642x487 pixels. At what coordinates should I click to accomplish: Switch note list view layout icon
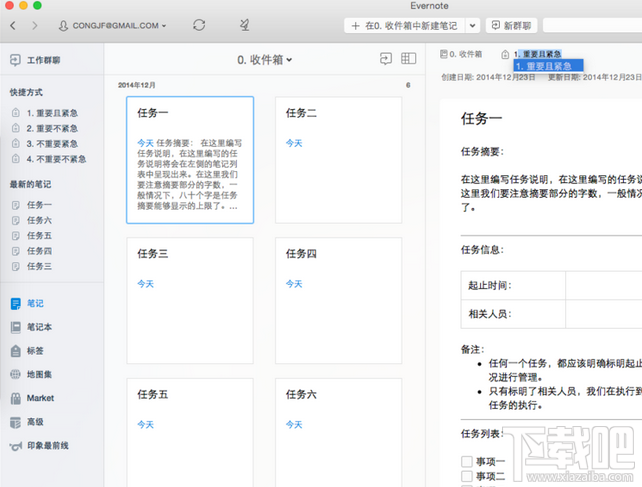408,60
